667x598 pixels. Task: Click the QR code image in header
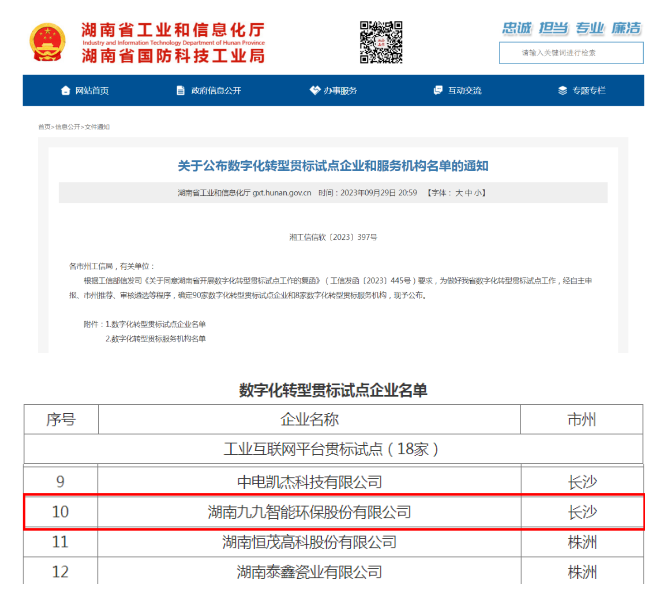[x=381, y=40]
